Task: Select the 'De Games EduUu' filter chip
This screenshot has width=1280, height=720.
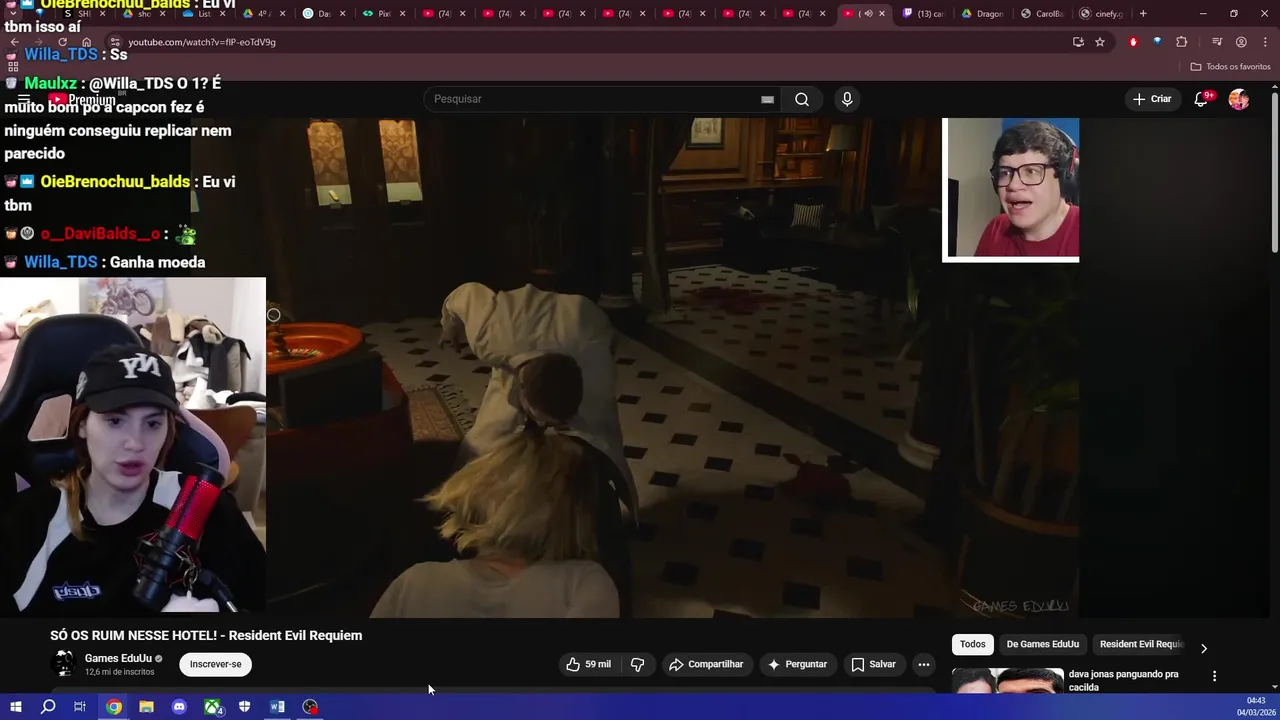Action: coord(1042,644)
